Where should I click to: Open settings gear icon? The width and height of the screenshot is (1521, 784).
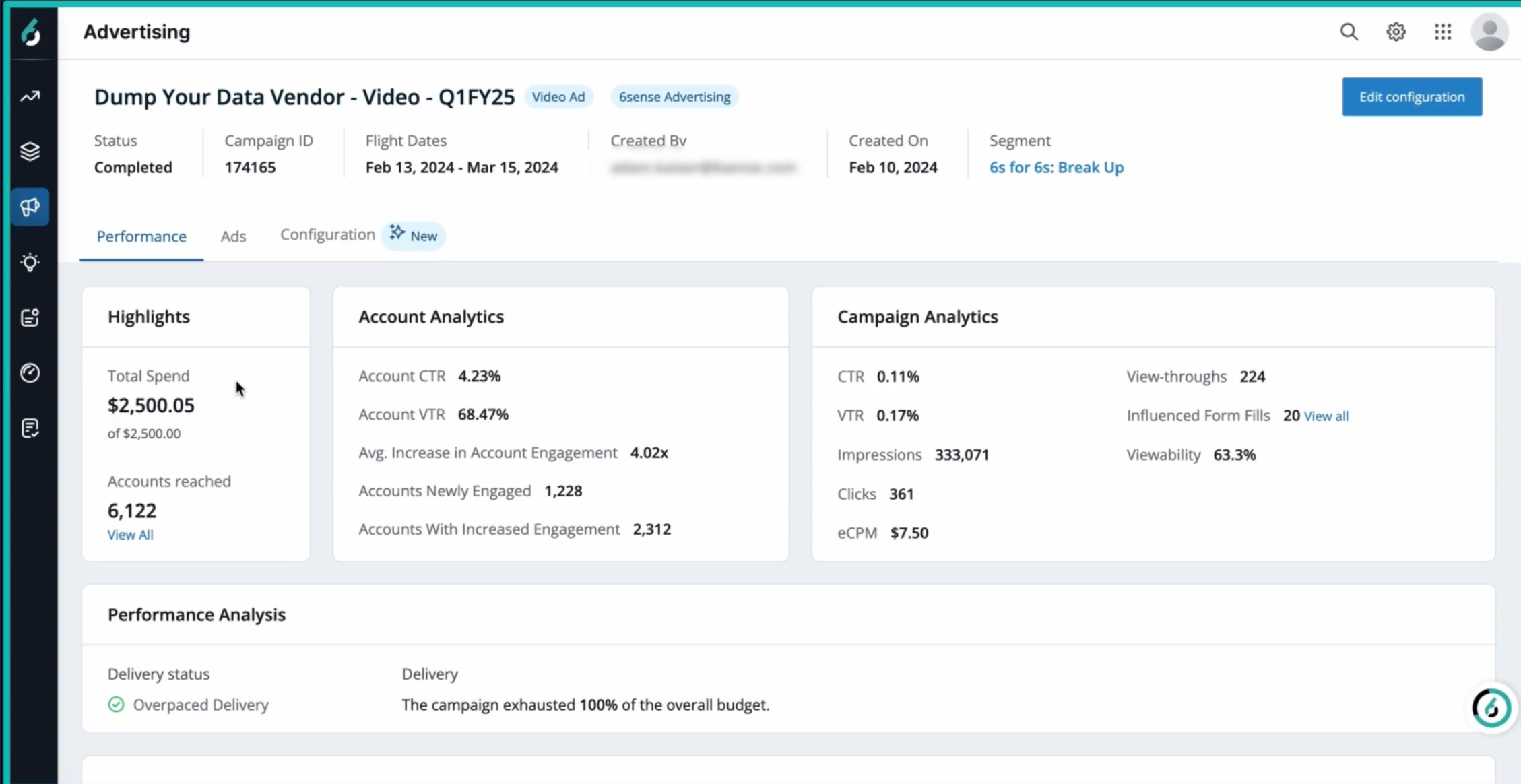pyautogui.click(x=1396, y=32)
